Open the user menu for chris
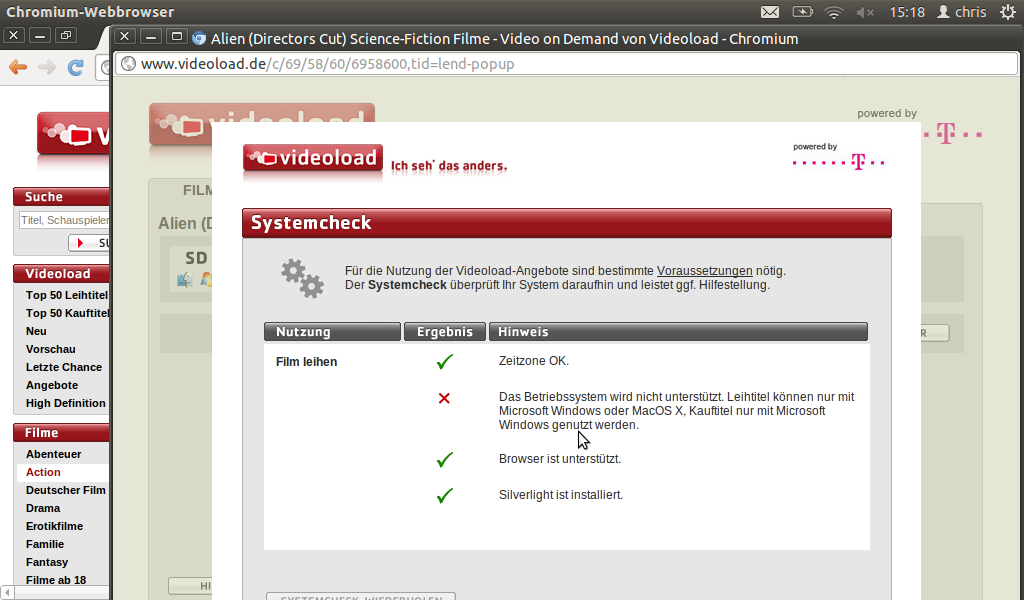 (x=961, y=12)
